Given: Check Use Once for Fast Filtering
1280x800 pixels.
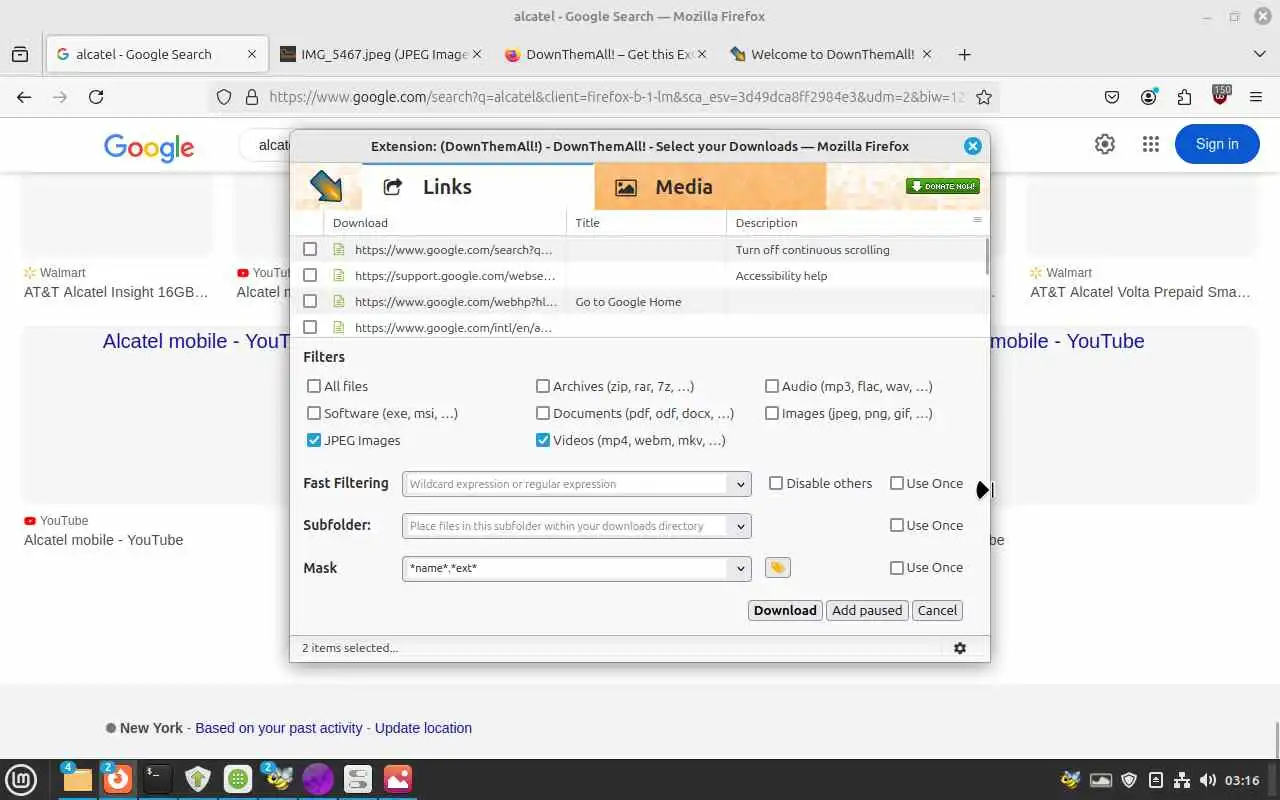Looking at the screenshot, I should (x=897, y=483).
